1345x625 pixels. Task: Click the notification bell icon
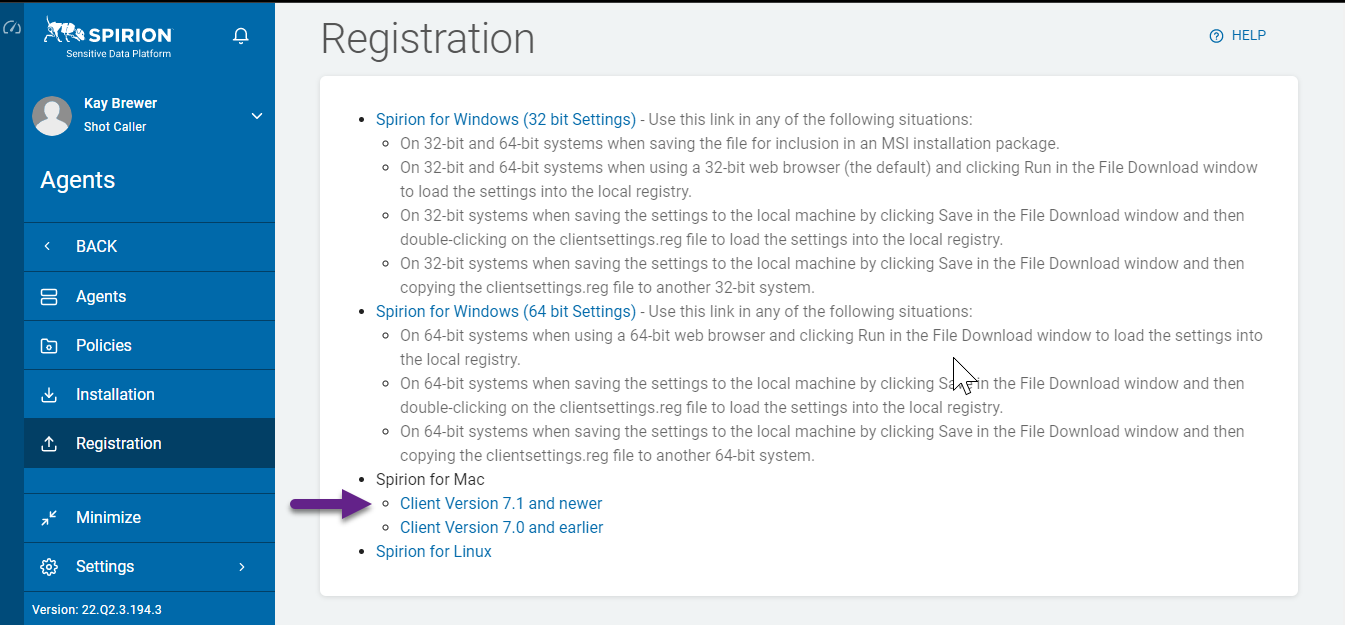pos(240,37)
